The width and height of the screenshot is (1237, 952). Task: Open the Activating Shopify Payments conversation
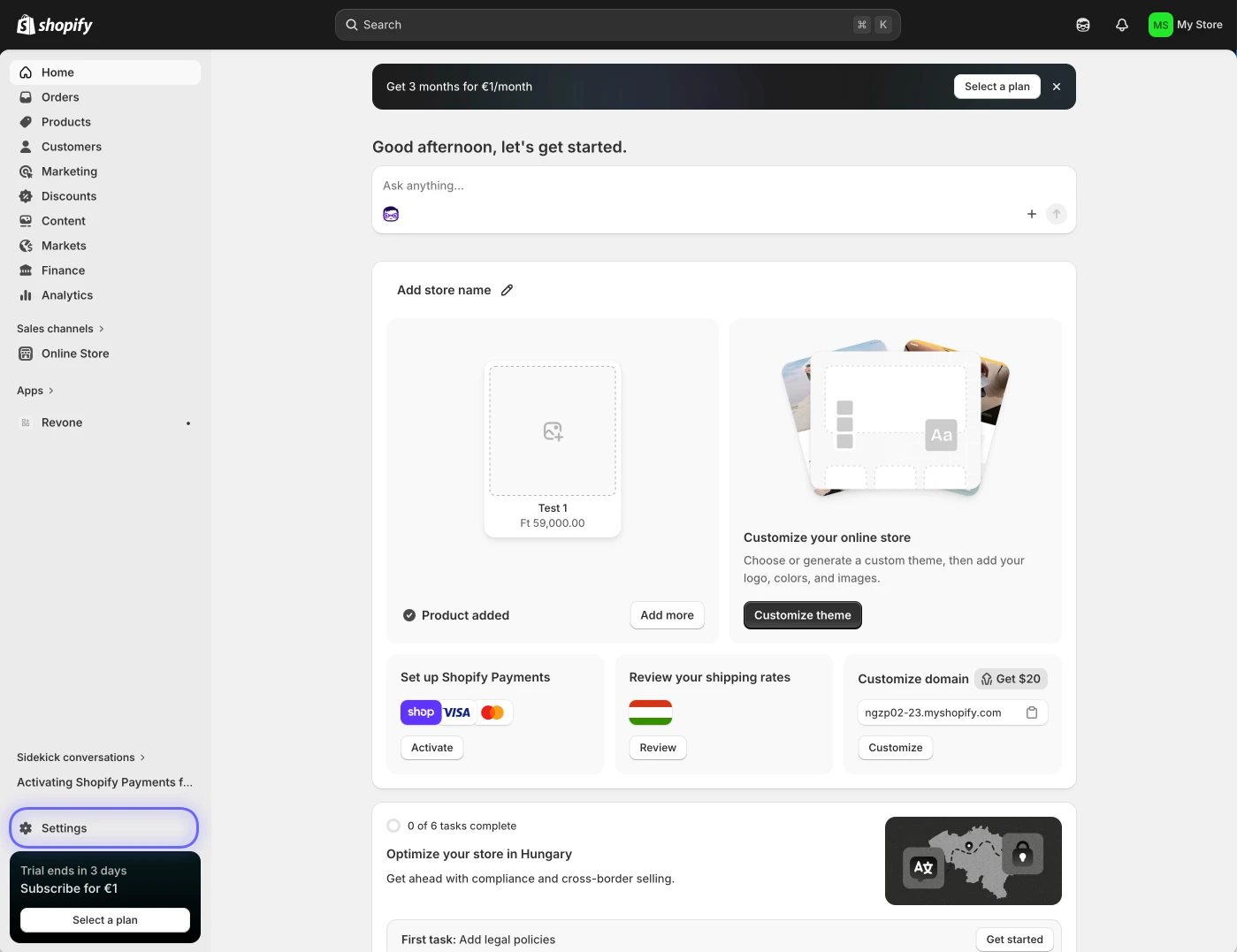105,782
